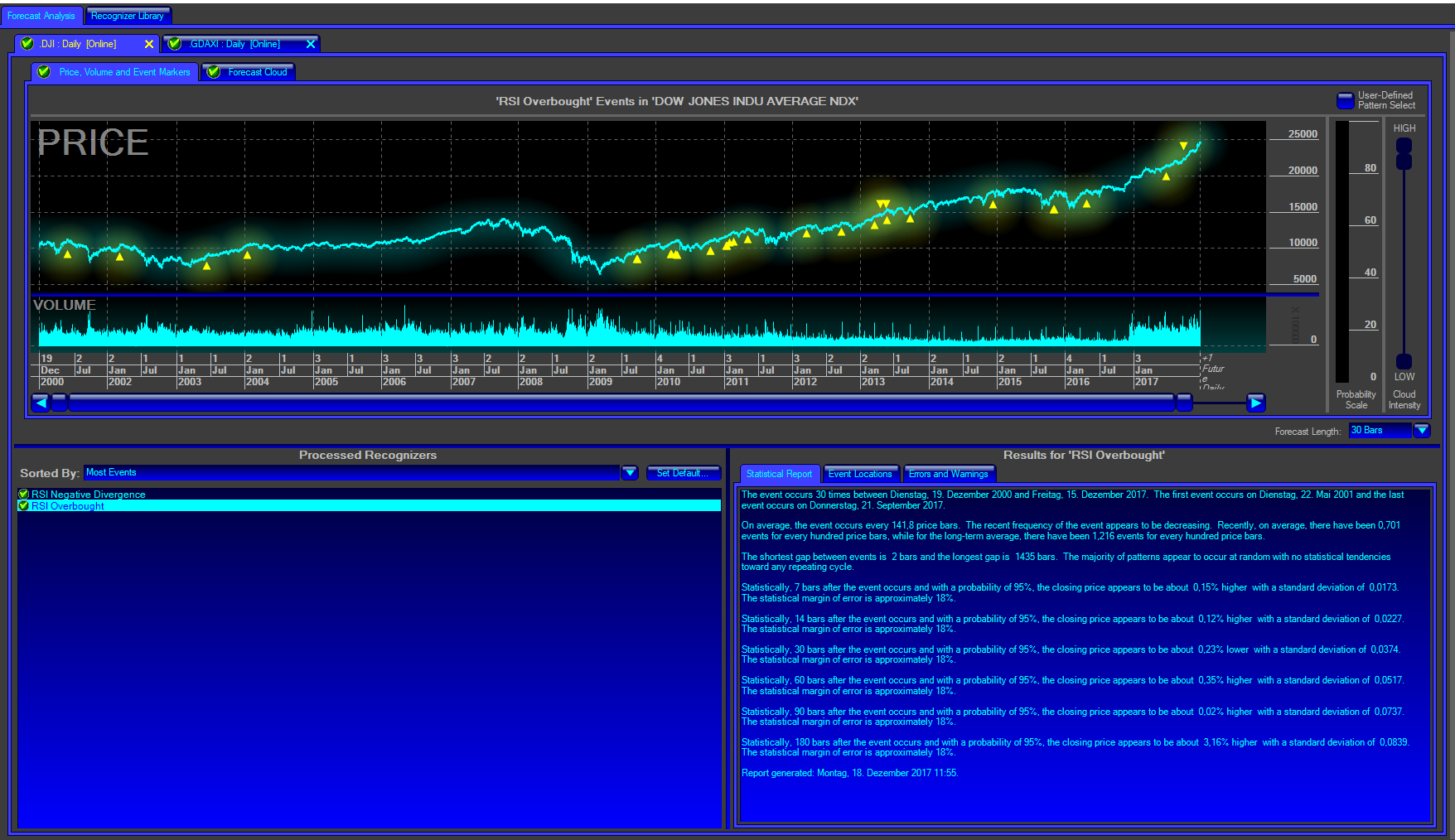Click the green check icon on the GDAXI tab
The width and height of the screenshot is (1455, 840).
click(x=175, y=44)
